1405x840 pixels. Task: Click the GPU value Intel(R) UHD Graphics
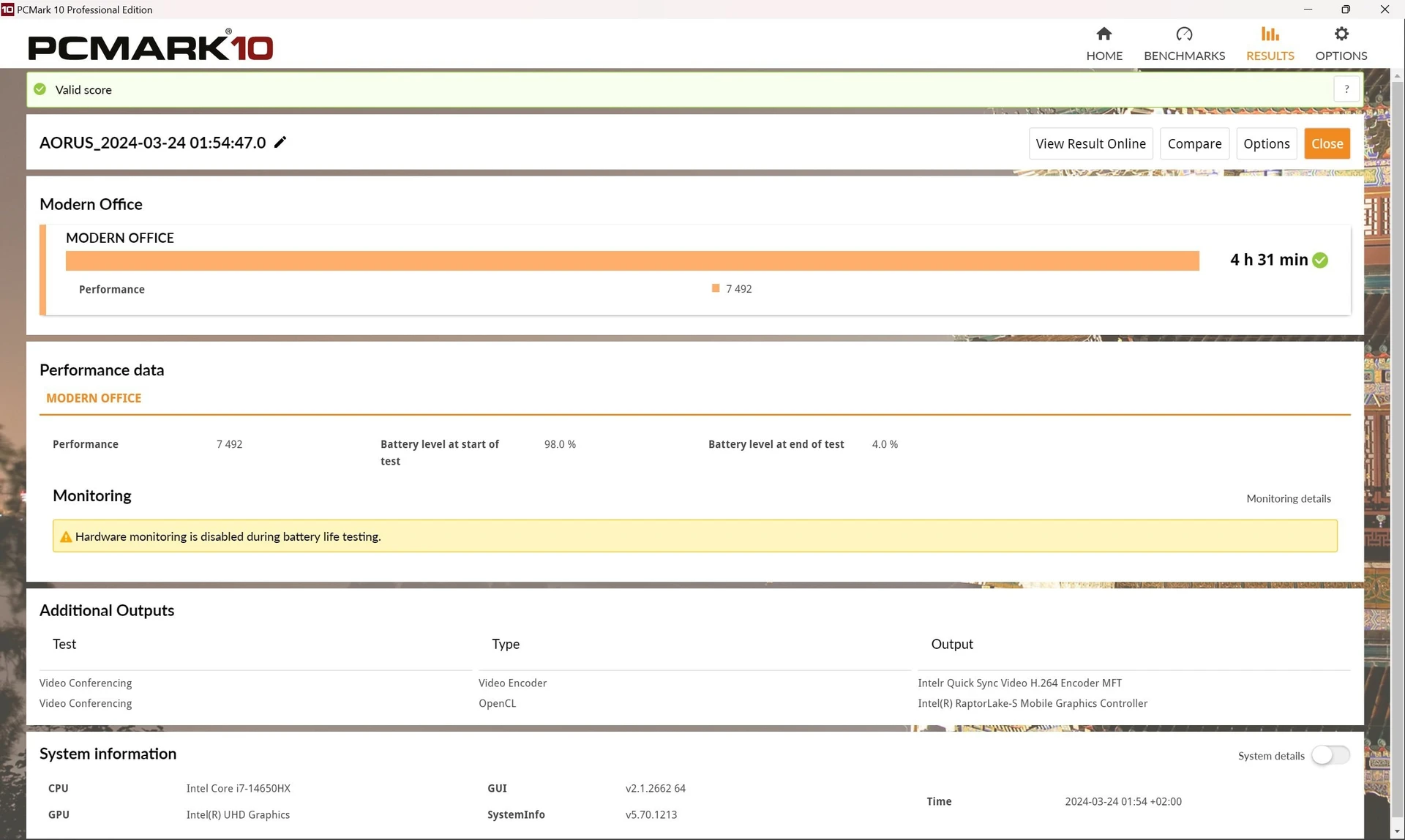pyautogui.click(x=238, y=814)
